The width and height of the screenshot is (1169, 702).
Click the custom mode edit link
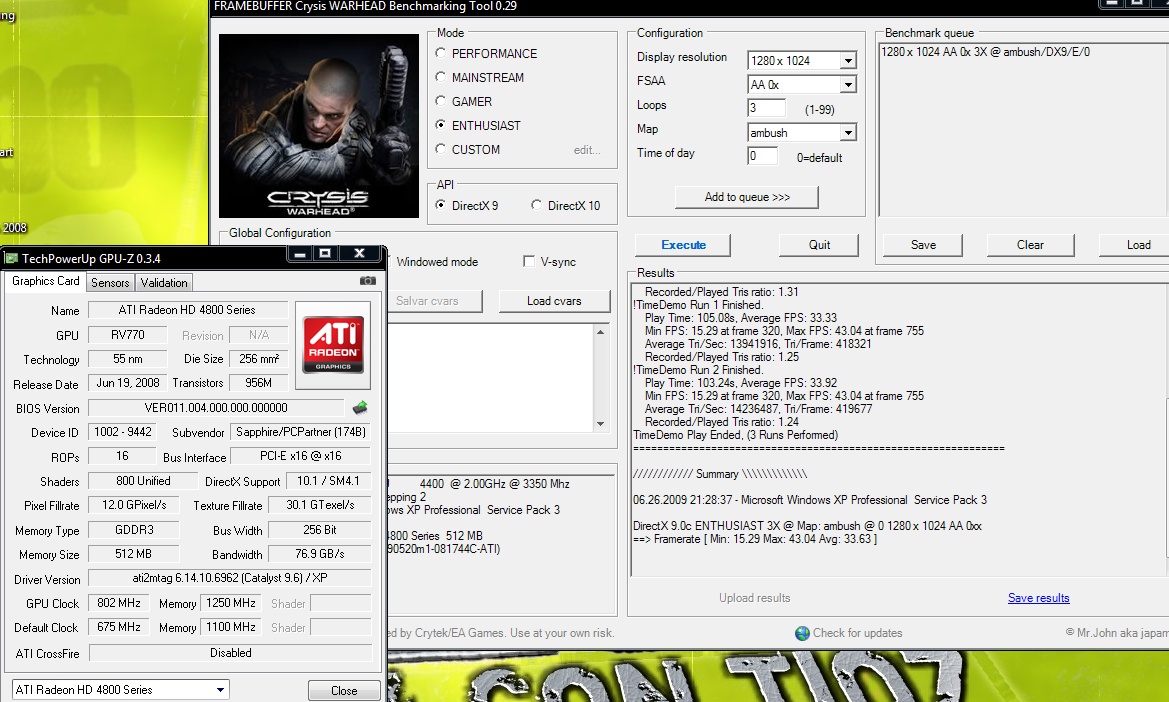587,150
